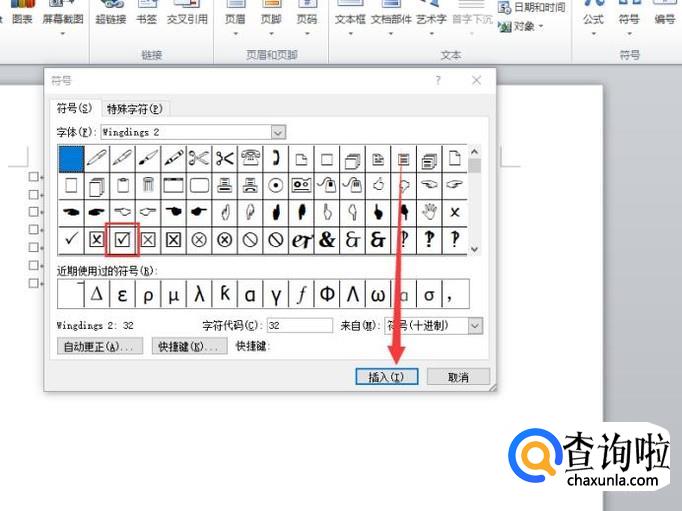This screenshot has width=682, height=511.
Task: Select recent symbol mu
Action: [x=174, y=294]
